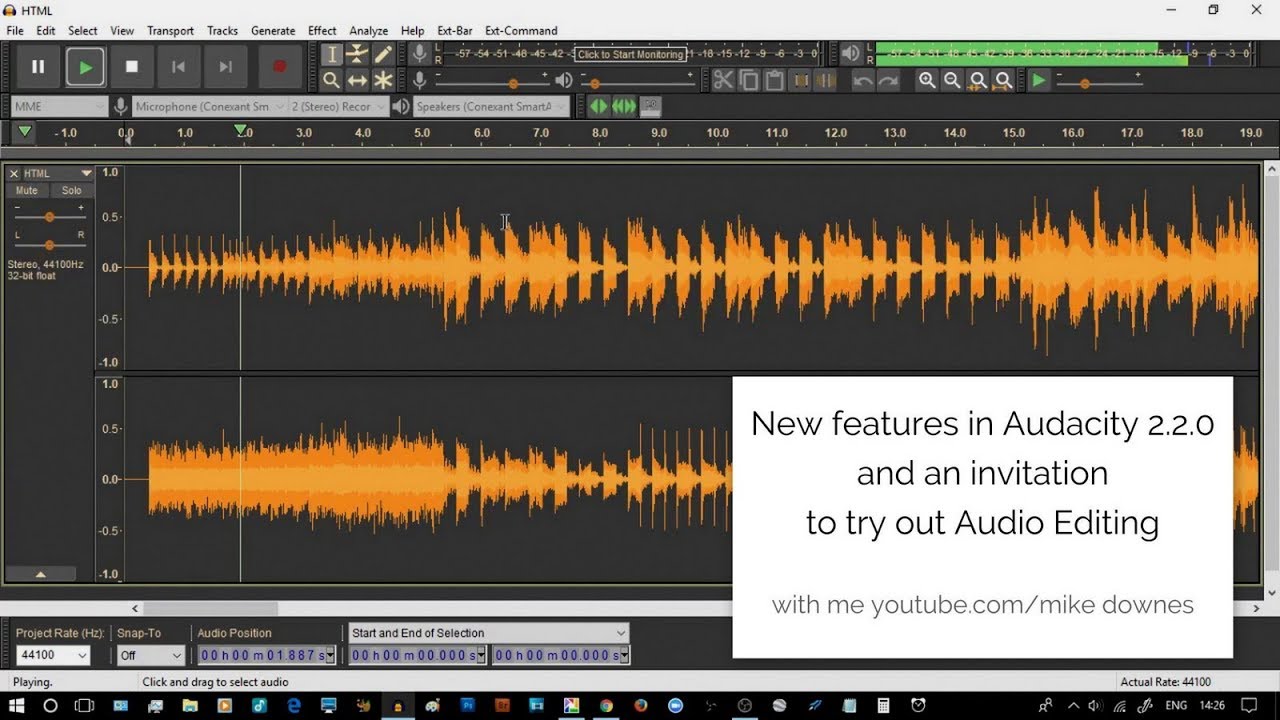Image resolution: width=1280 pixels, height=720 pixels.
Task: Redo action with the Redo arrow
Action: 888,81
